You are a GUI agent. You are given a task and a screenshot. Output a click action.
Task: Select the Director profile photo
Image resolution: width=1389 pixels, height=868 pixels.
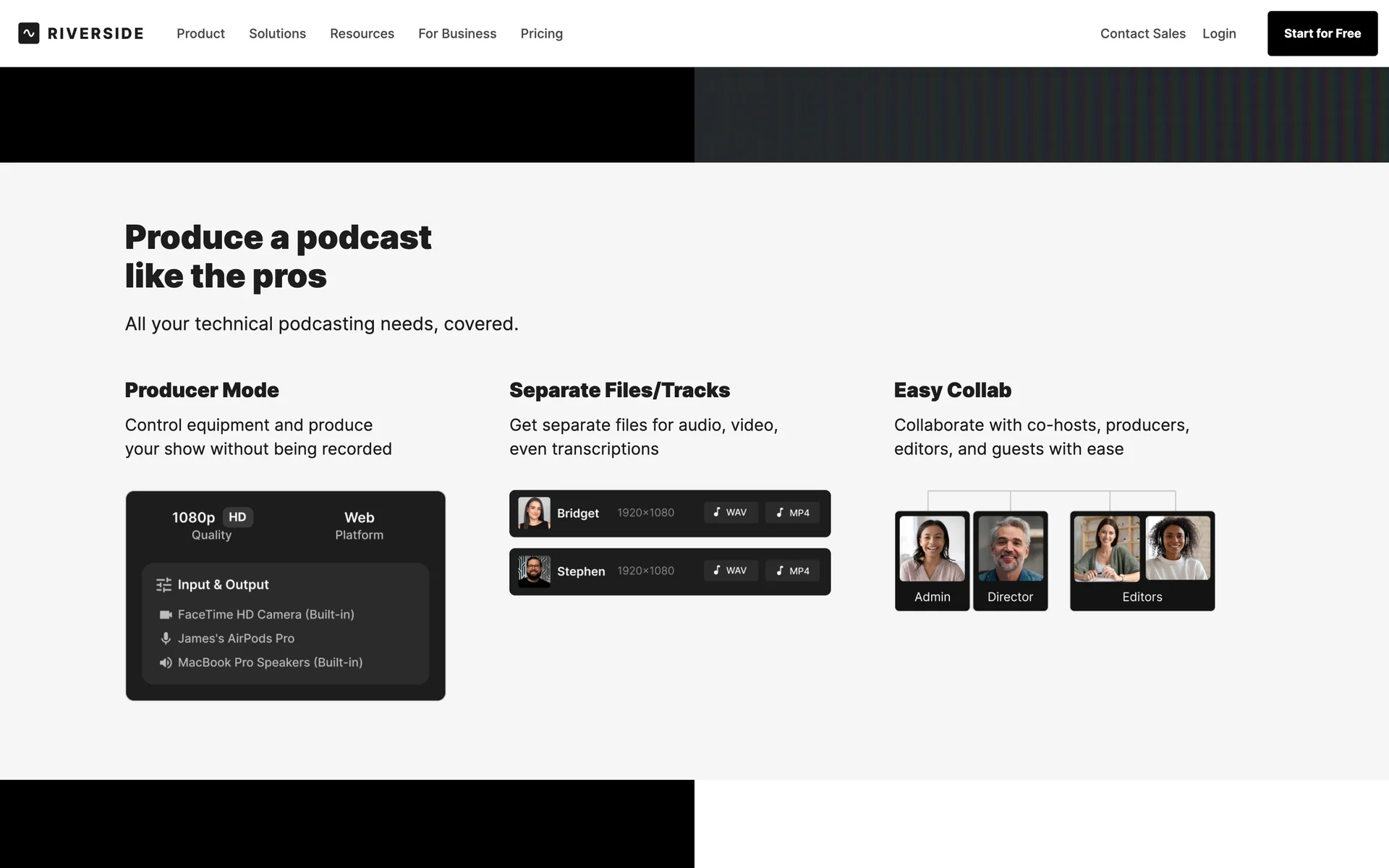pos(1010,548)
